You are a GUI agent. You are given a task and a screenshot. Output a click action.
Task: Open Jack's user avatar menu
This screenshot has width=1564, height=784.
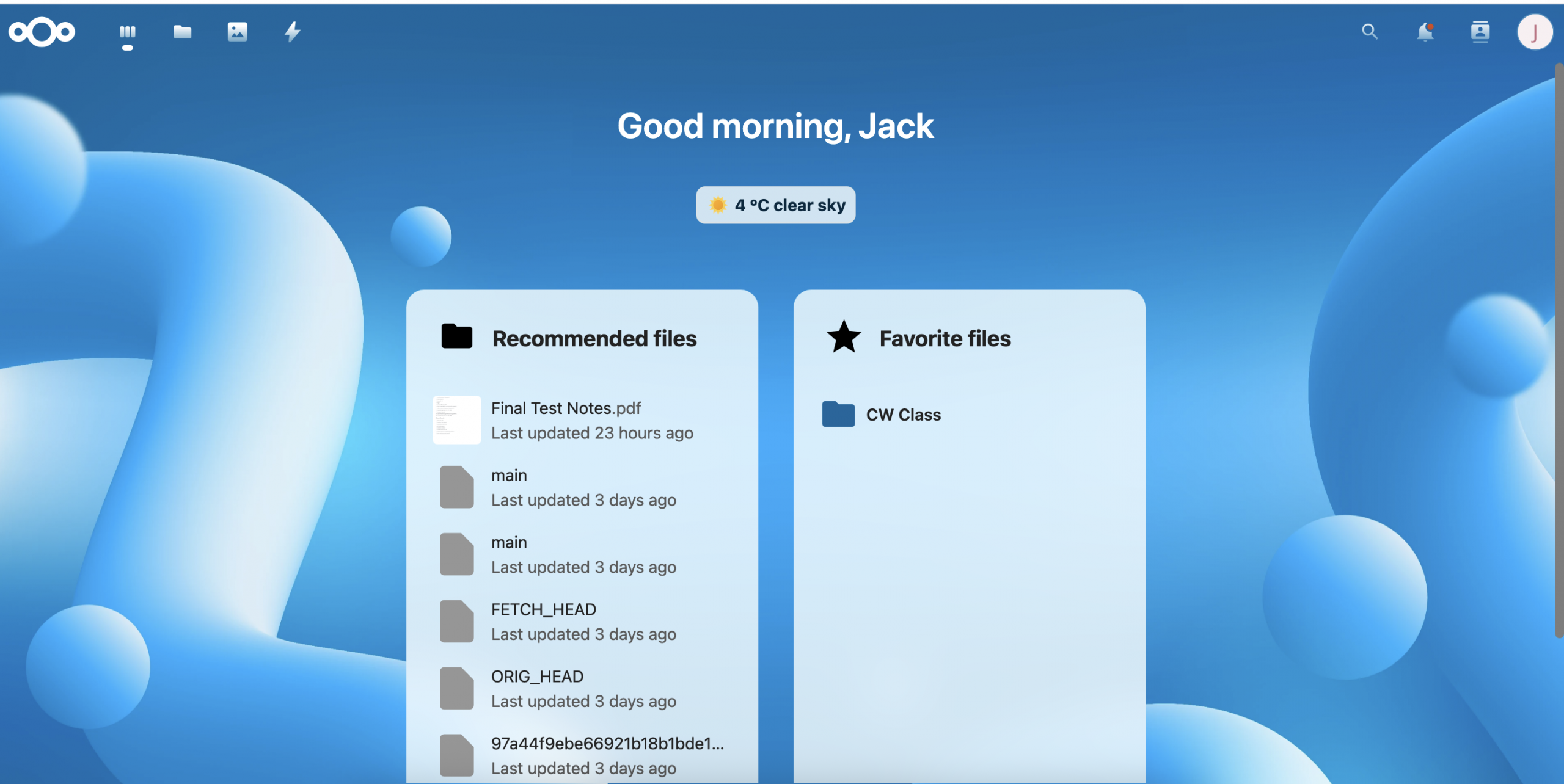coord(1535,32)
